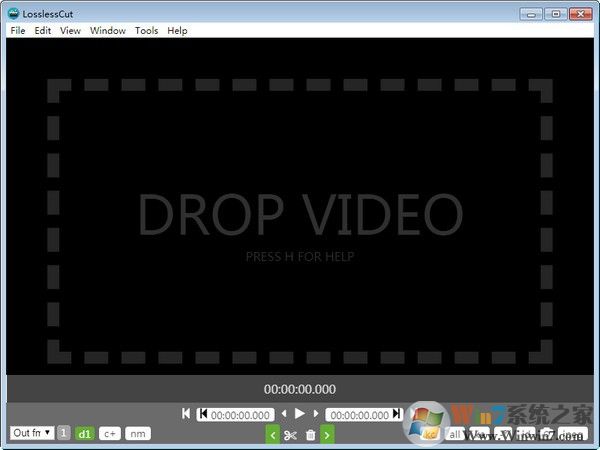
Task: Click the 00:00:00.000 current time display
Action: (x=300, y=389)
